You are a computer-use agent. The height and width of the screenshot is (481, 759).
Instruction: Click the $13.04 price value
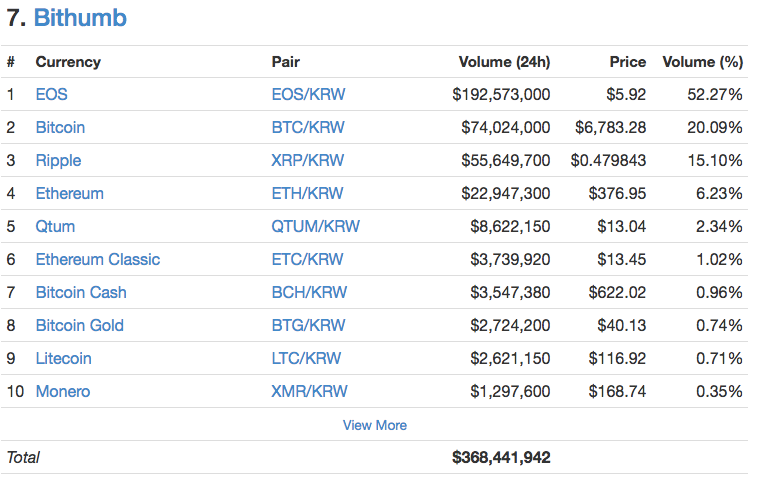[x=622, y=226]
